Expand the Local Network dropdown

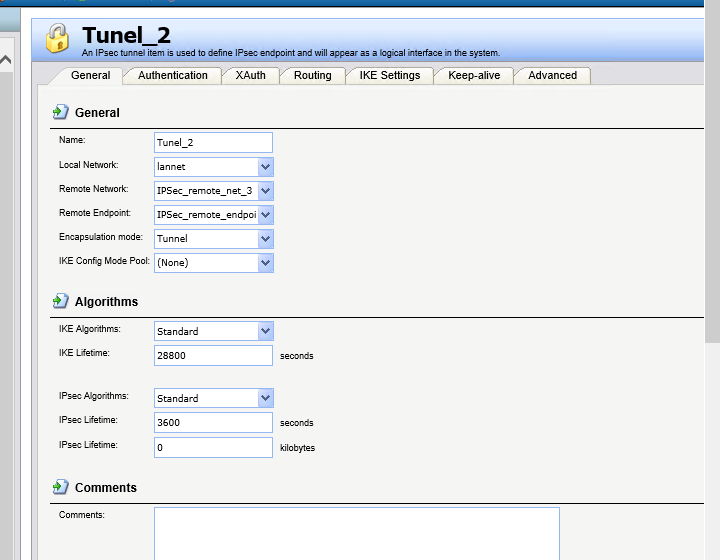tap(265, 167)
